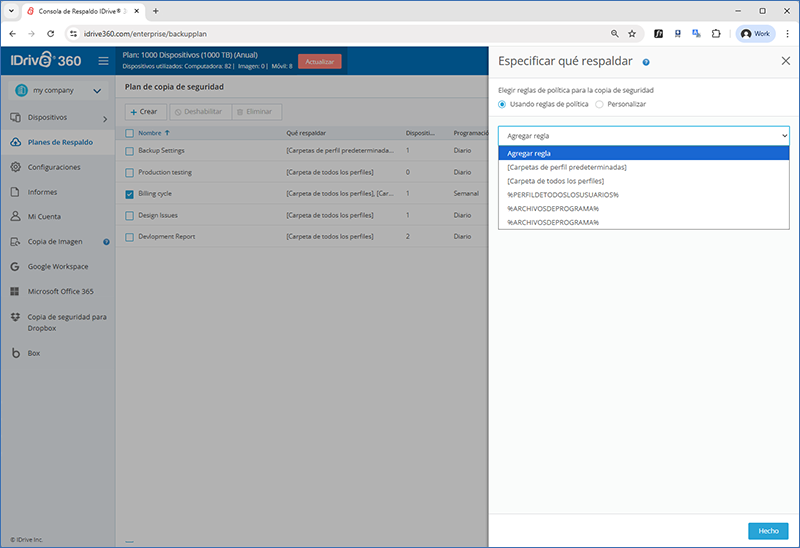Bookmark this page with the star icon
This screenshot has height=548, width=800.
click(x=632, y=33)
